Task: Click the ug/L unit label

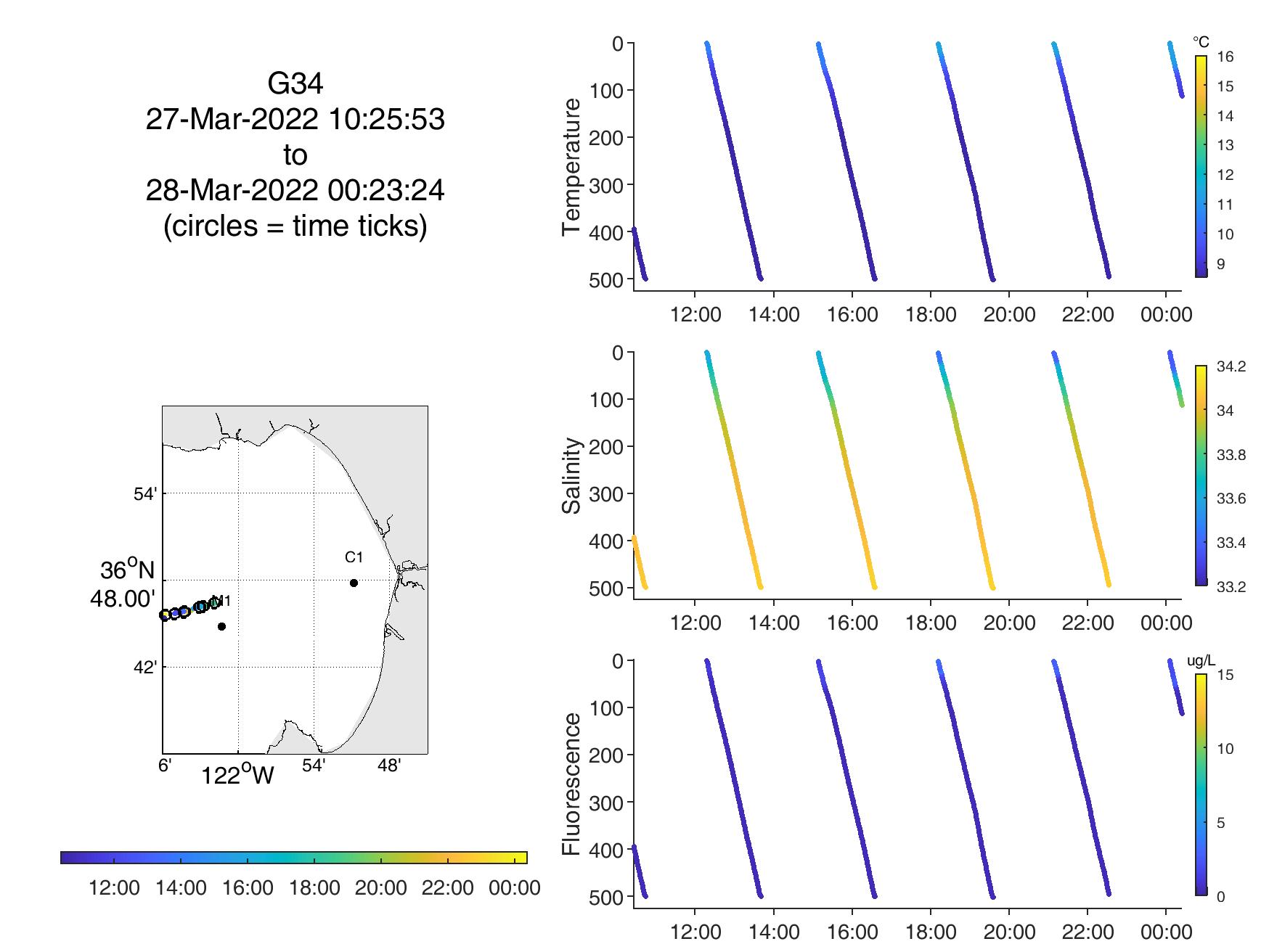Action: [x=1201, y=661]
